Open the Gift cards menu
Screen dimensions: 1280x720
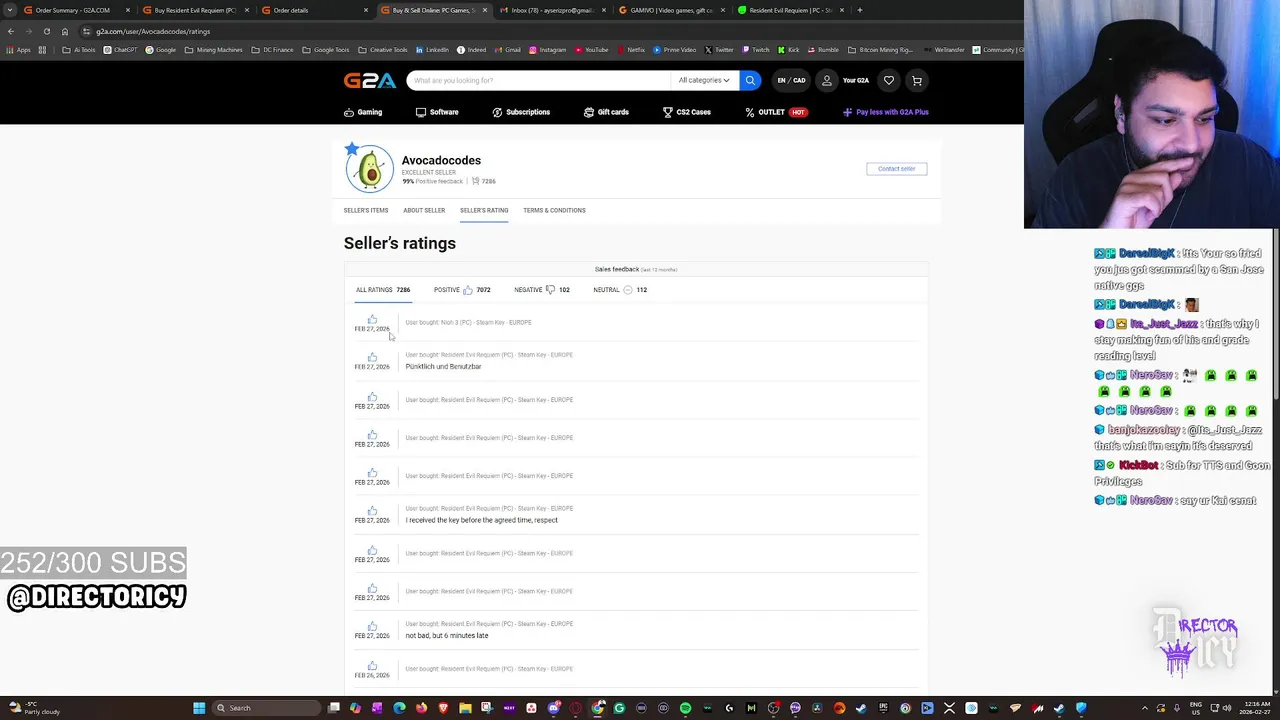click(x=606, y=112)
